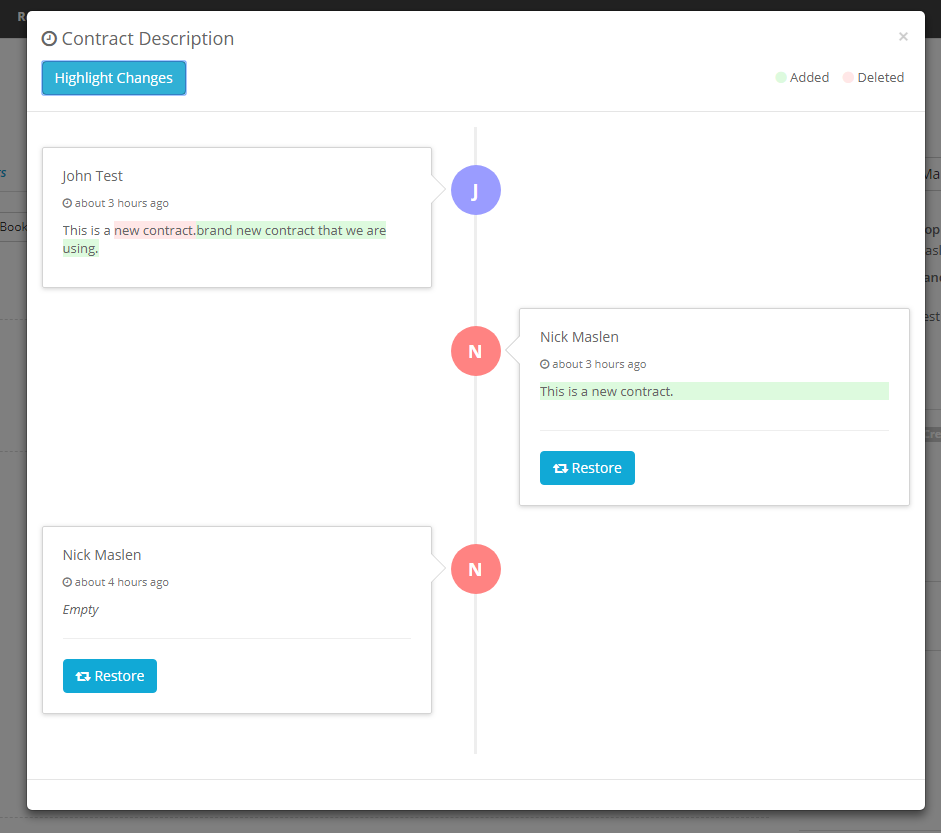
Task: Toggle the Highlight Changes mode
Action: 113,77
